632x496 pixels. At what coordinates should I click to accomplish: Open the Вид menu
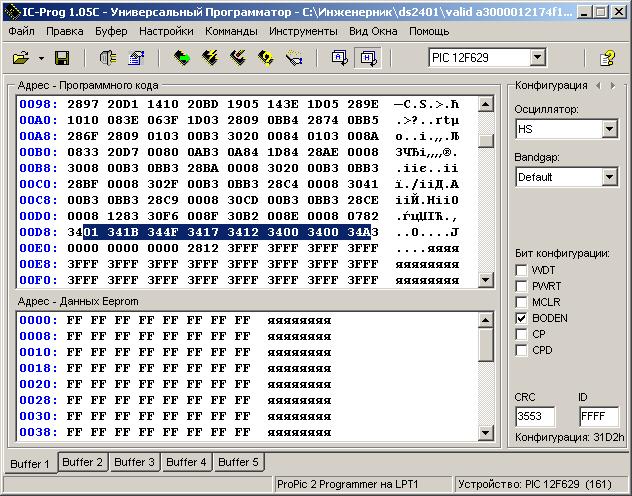(x=357, y=31)
